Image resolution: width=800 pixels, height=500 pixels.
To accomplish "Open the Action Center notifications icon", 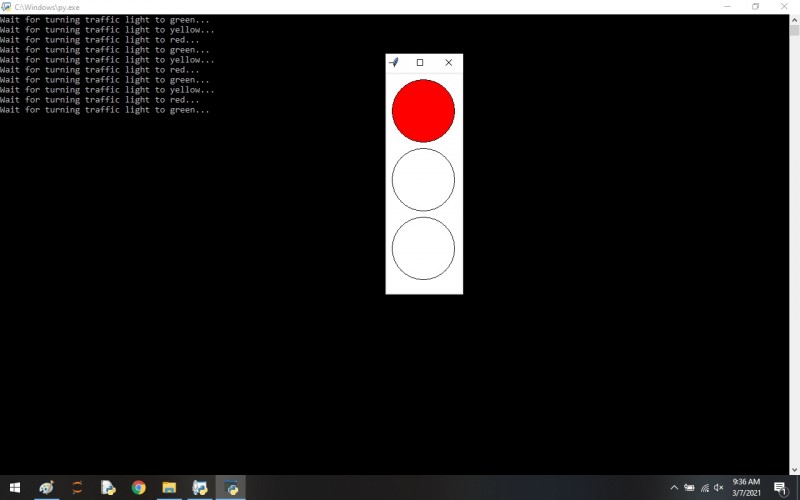I will pyautogui.click(x=780, y=488).
